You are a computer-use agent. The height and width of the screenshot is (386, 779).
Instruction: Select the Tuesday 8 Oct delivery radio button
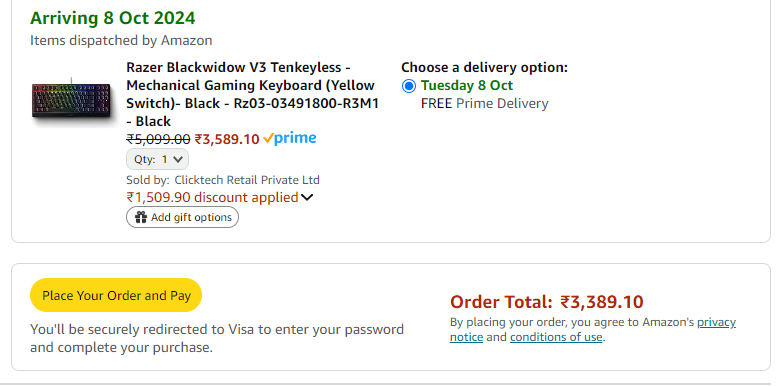point(408,86)
